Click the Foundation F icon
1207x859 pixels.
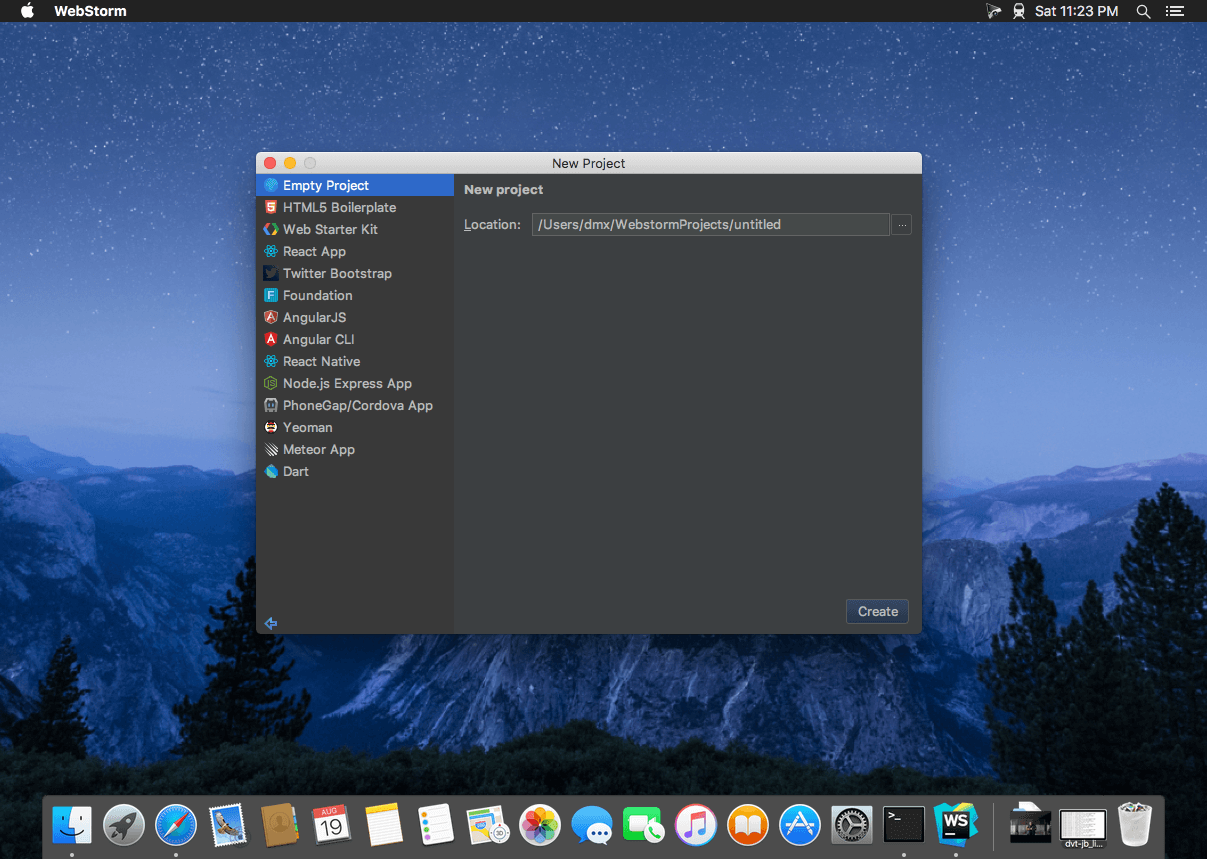coord(270,295)
